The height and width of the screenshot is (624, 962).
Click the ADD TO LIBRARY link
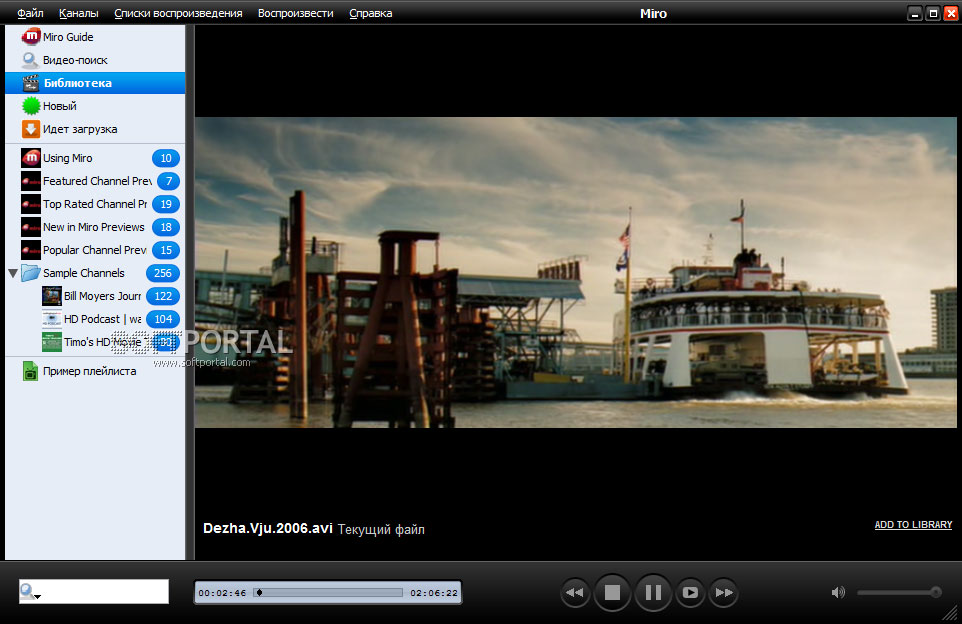913,525
